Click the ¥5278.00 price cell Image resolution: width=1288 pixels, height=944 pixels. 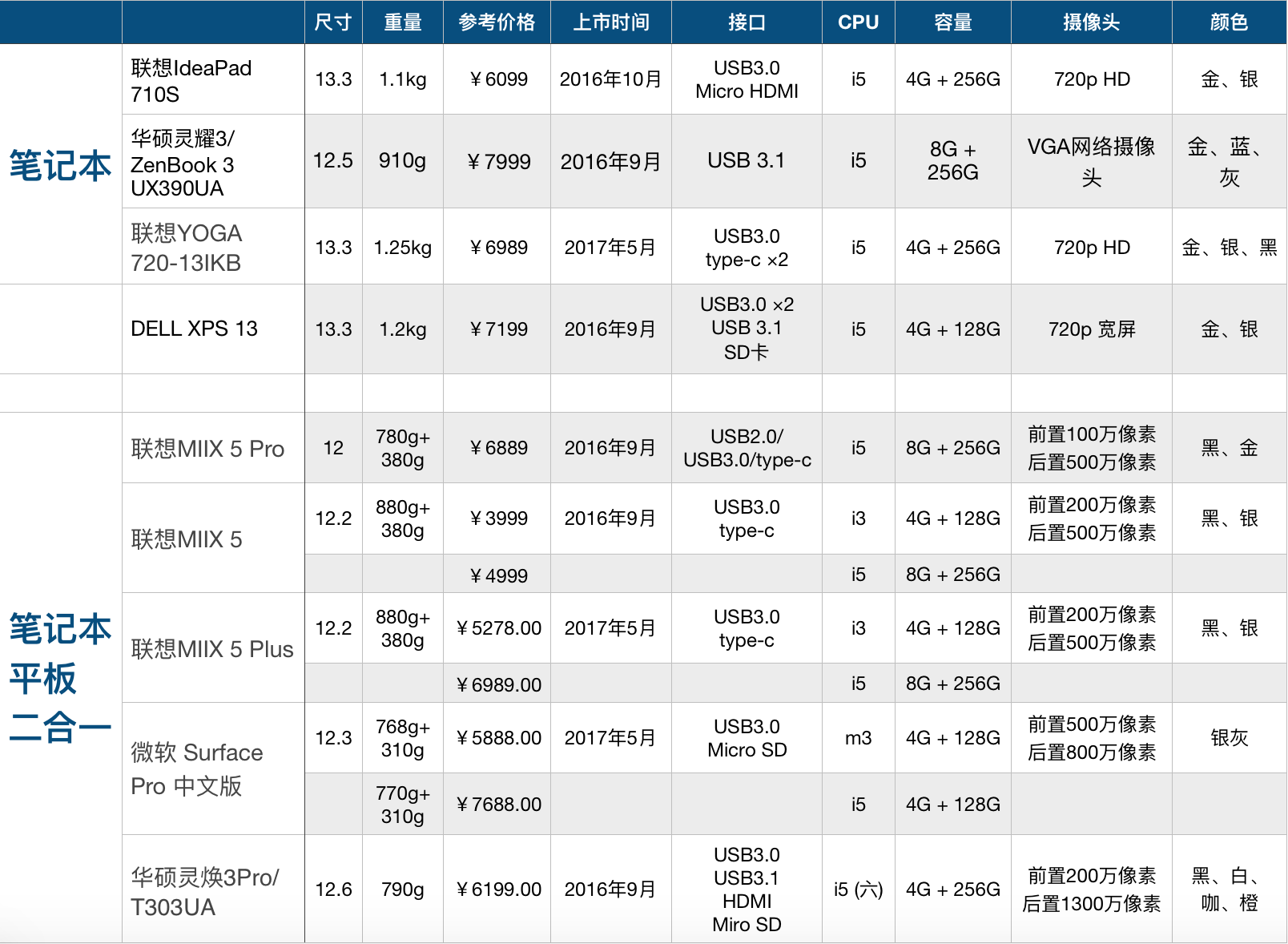(497, 628)
